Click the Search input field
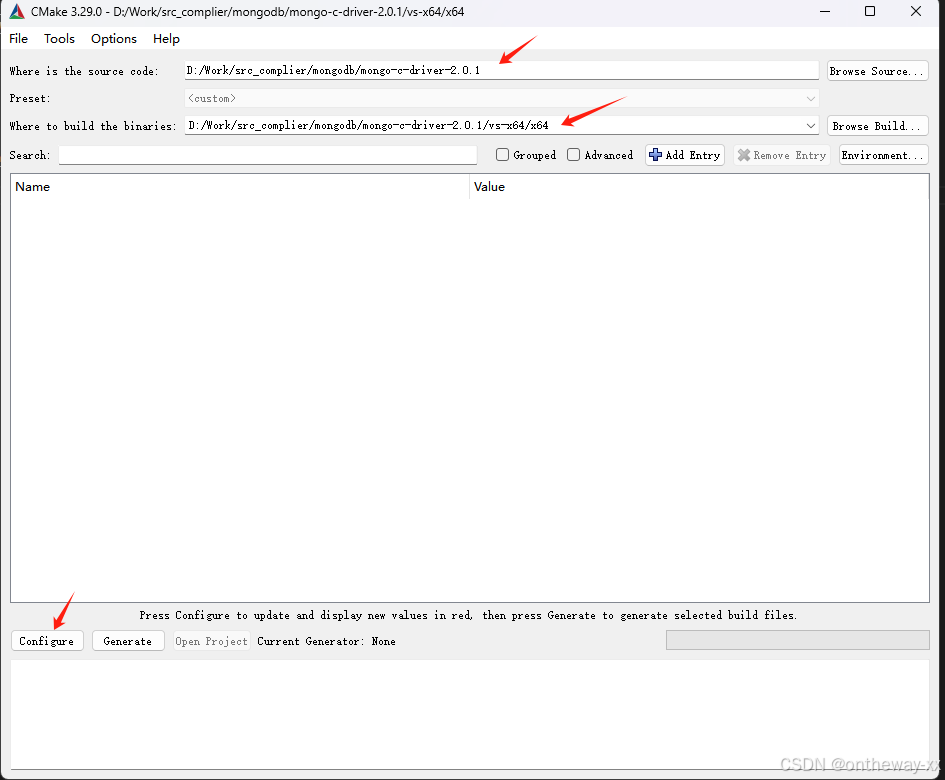Viewport: 945px width, 780px height. (x=268, y=155)
